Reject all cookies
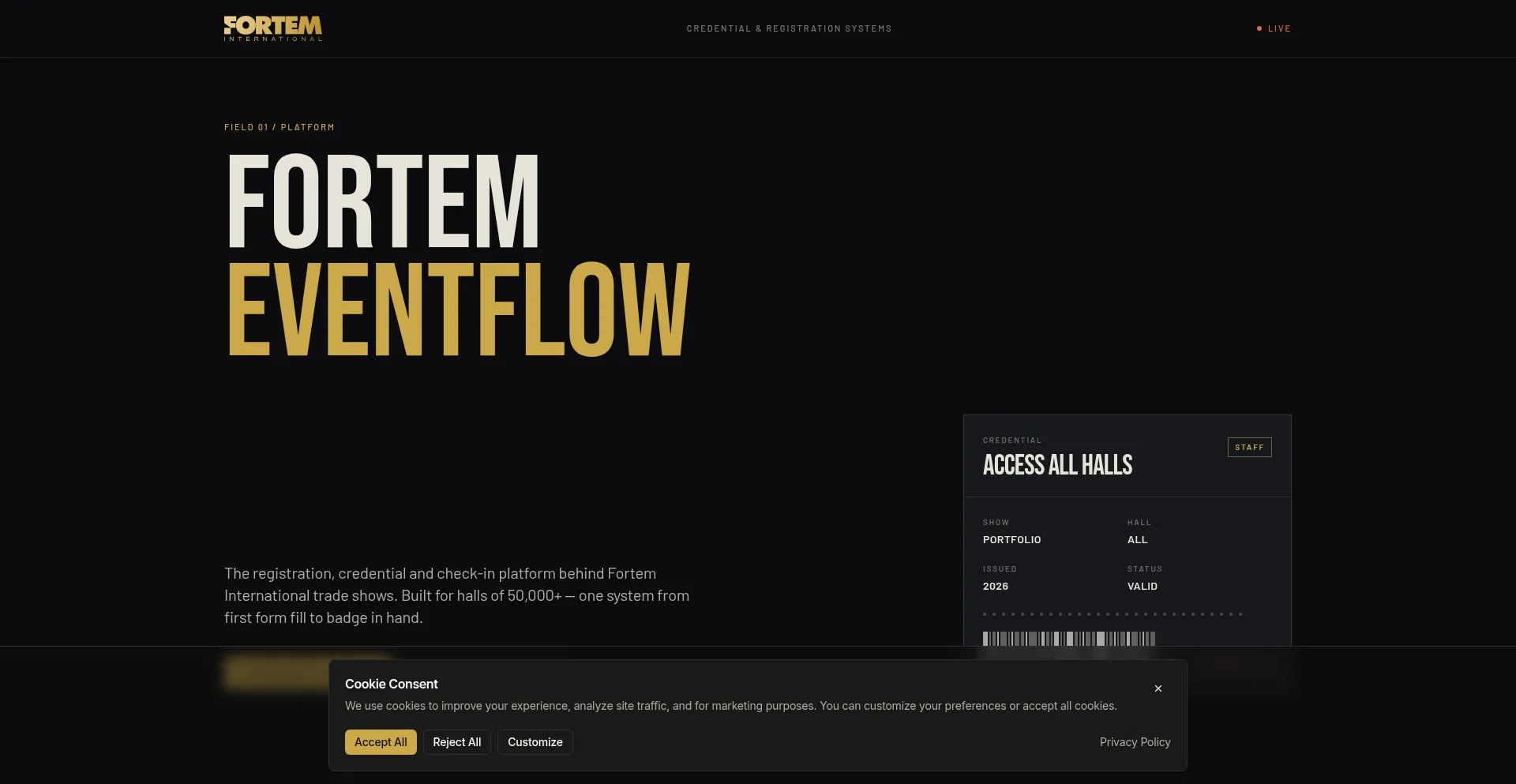The width and height of the screenshot is (1516, 784). (457, 742)
